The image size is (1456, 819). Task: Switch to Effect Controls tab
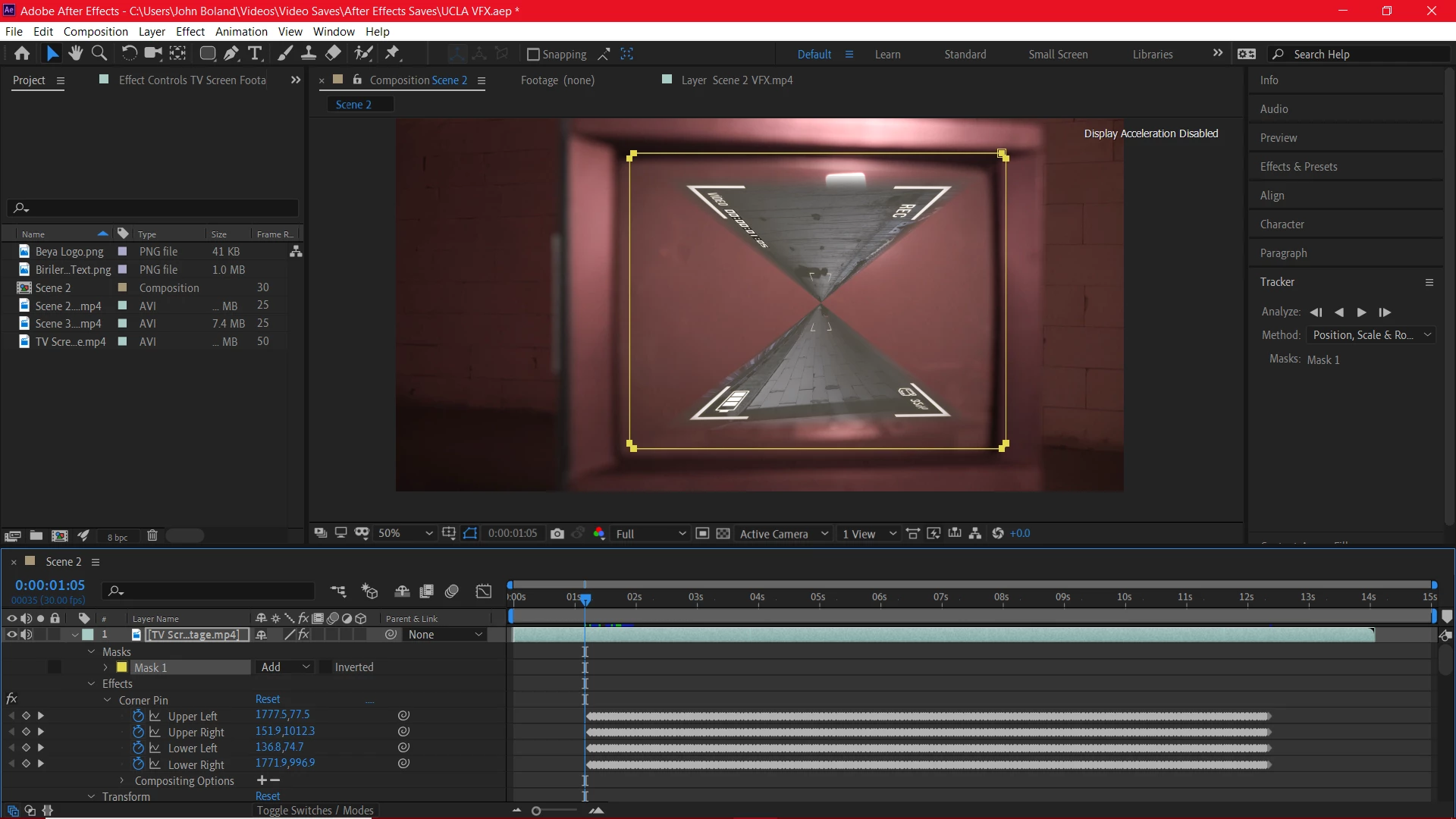click(x=192, y=80)
